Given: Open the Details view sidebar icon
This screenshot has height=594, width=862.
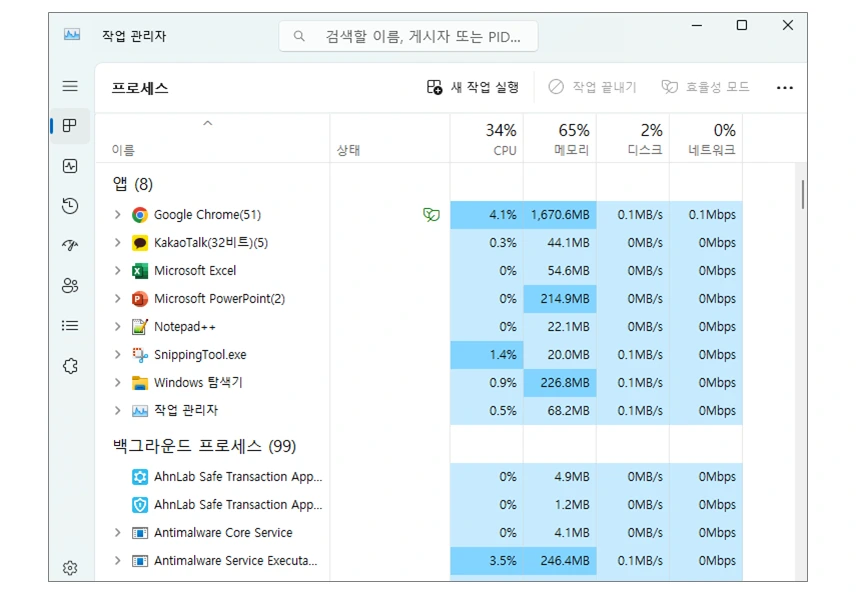Looking at the screenshot, I should 70,325.
